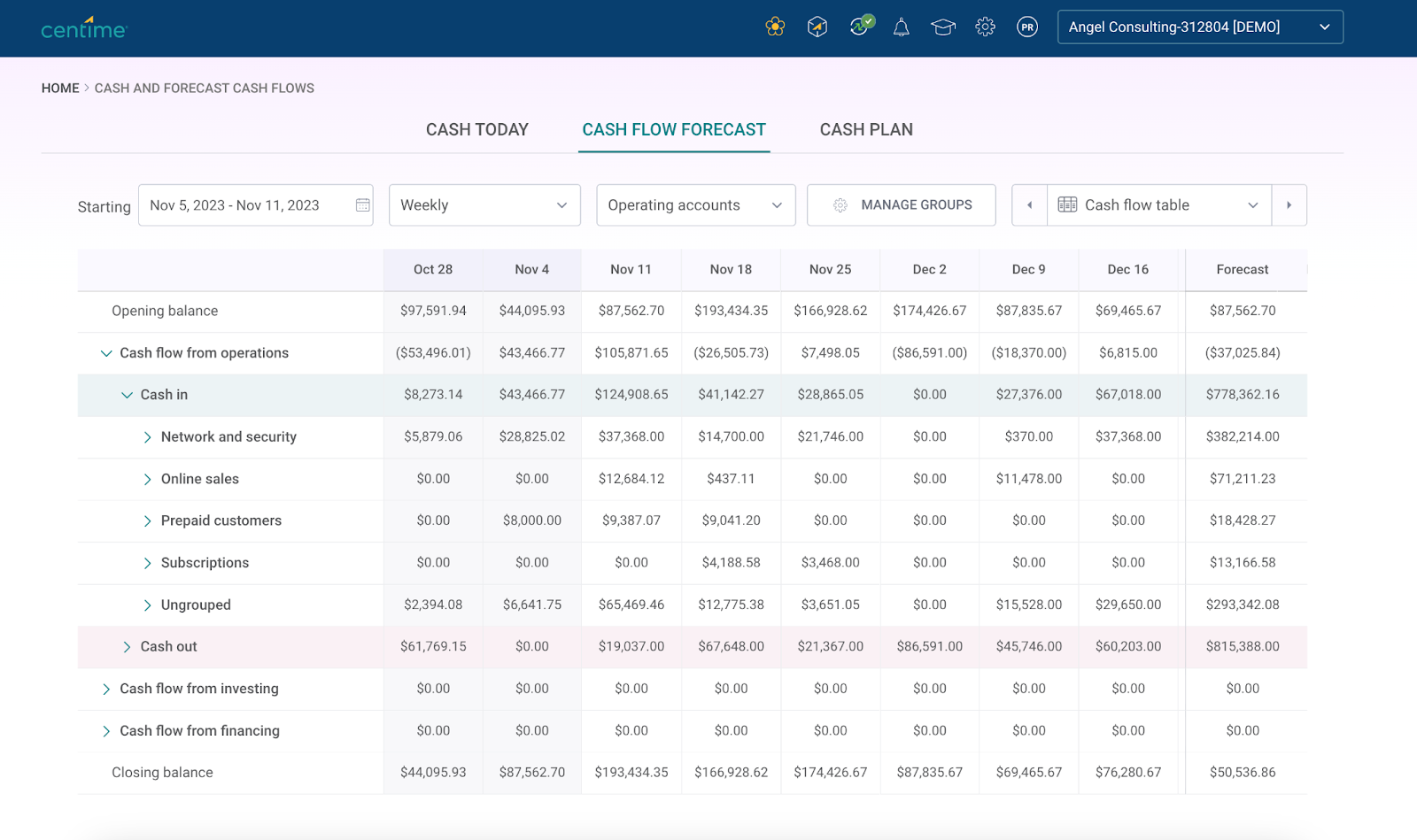Viewport: 1417px width, 840px height.
Task: Click the hexagon rocket icon in header
Action: [x=817, y=27]
